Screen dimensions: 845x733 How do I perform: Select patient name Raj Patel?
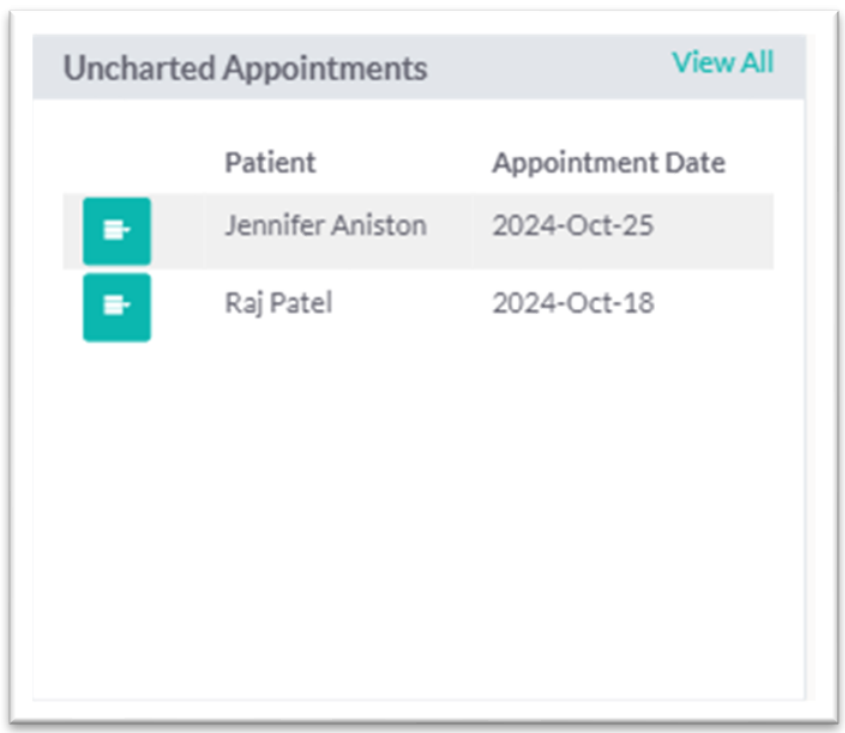click(x=278, y=303)
